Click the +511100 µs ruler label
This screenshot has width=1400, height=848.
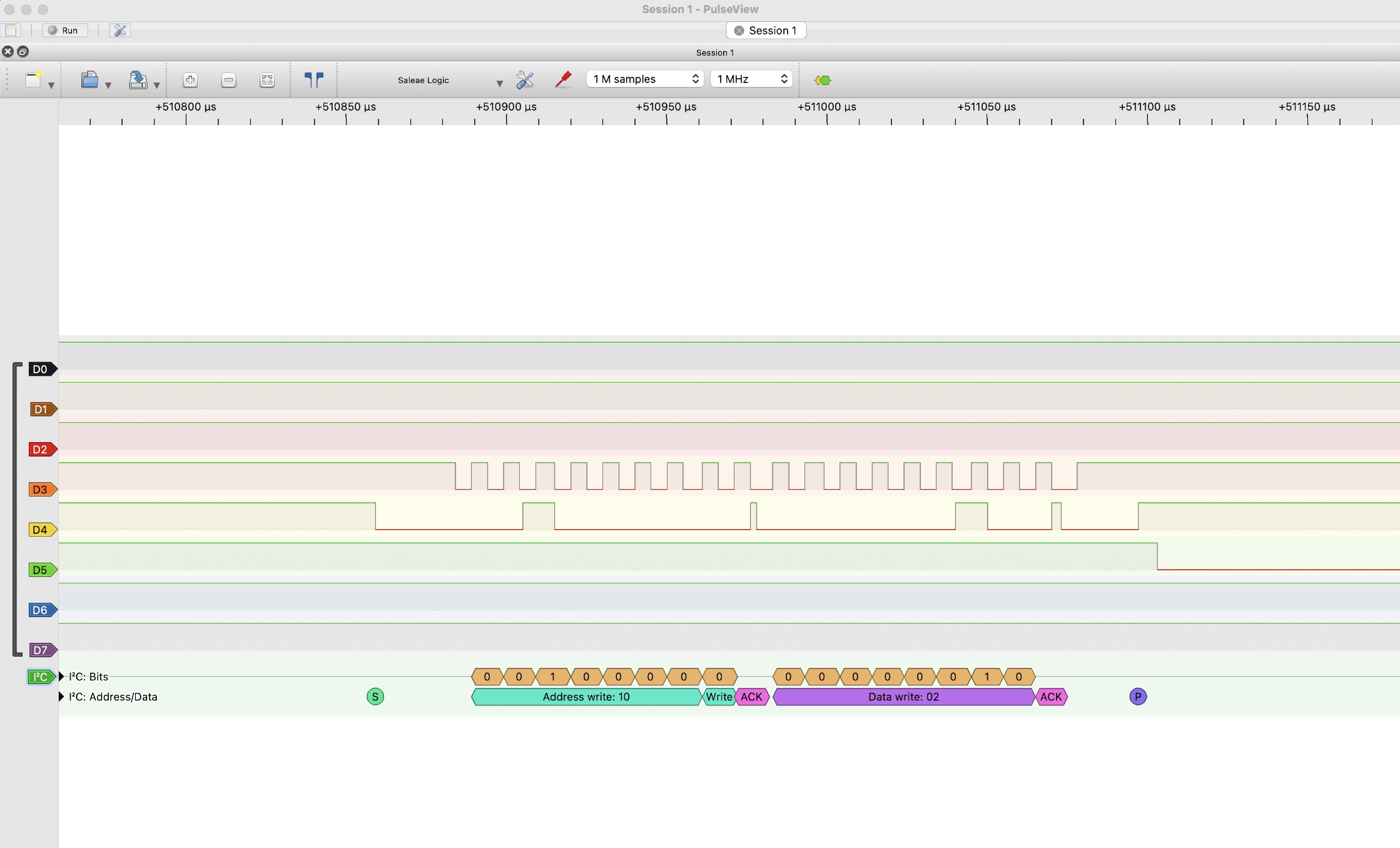point(1147,106)
